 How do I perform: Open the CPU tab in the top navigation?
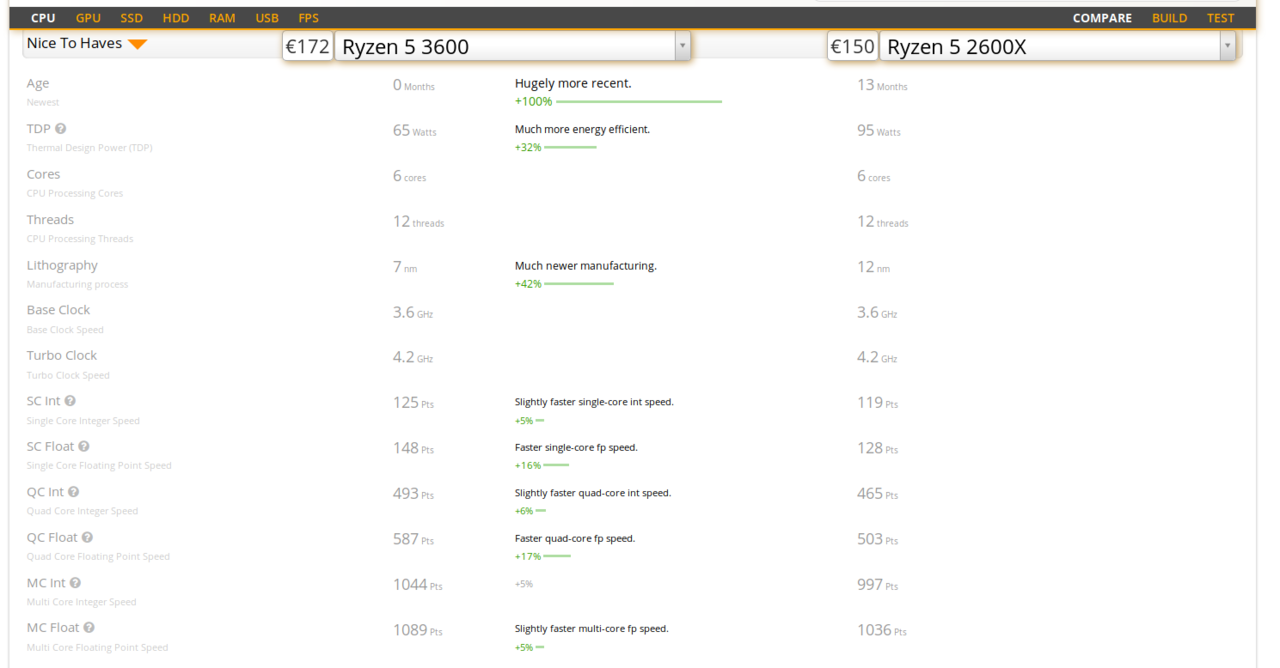[x=43, y=18]
